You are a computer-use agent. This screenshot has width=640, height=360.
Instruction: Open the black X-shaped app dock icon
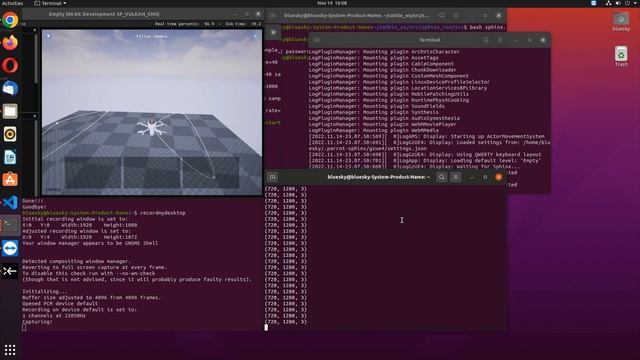pyautogui.click(x=10, y=271)
